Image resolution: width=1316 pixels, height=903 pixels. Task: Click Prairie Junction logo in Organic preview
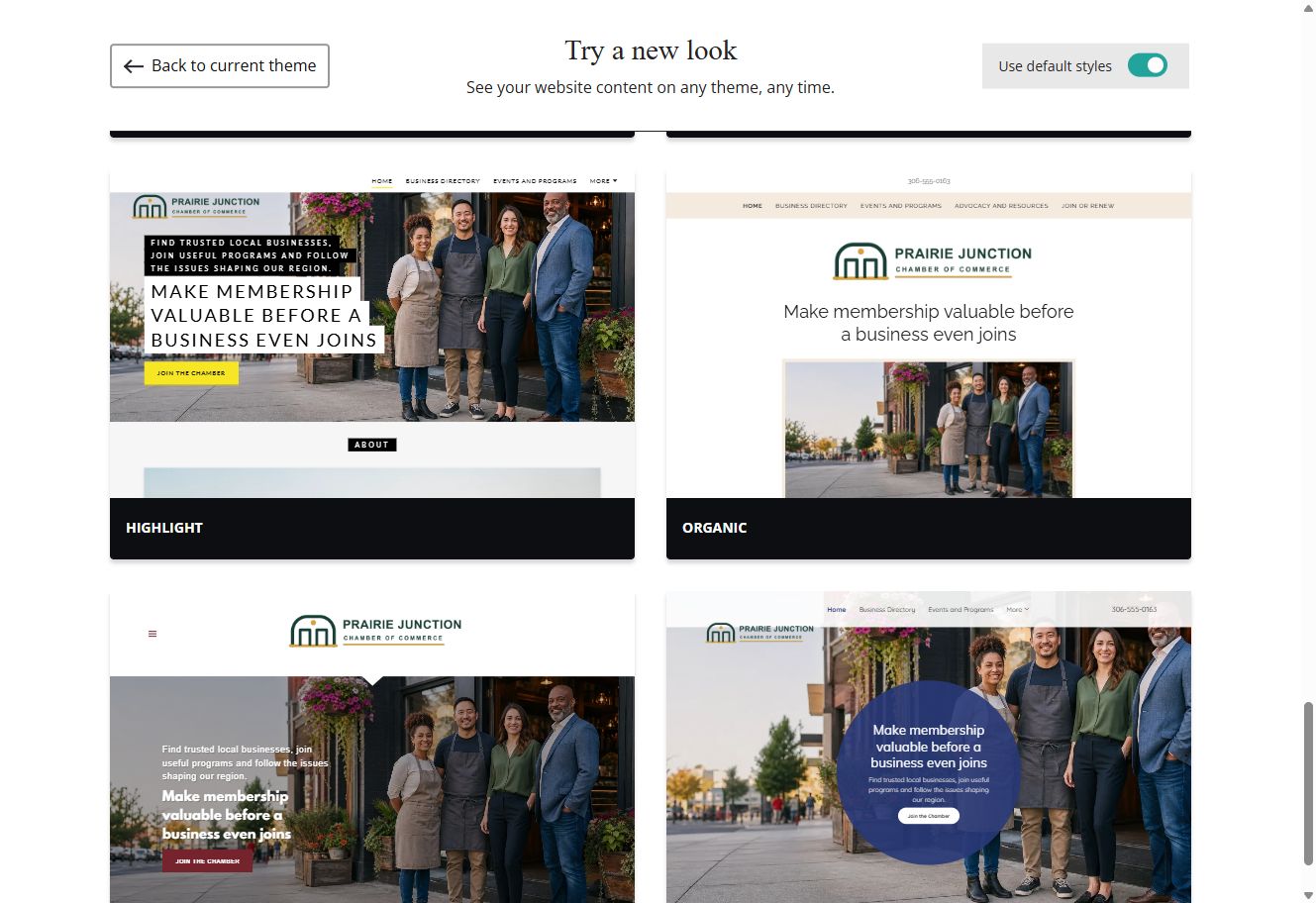coord(933,261)
